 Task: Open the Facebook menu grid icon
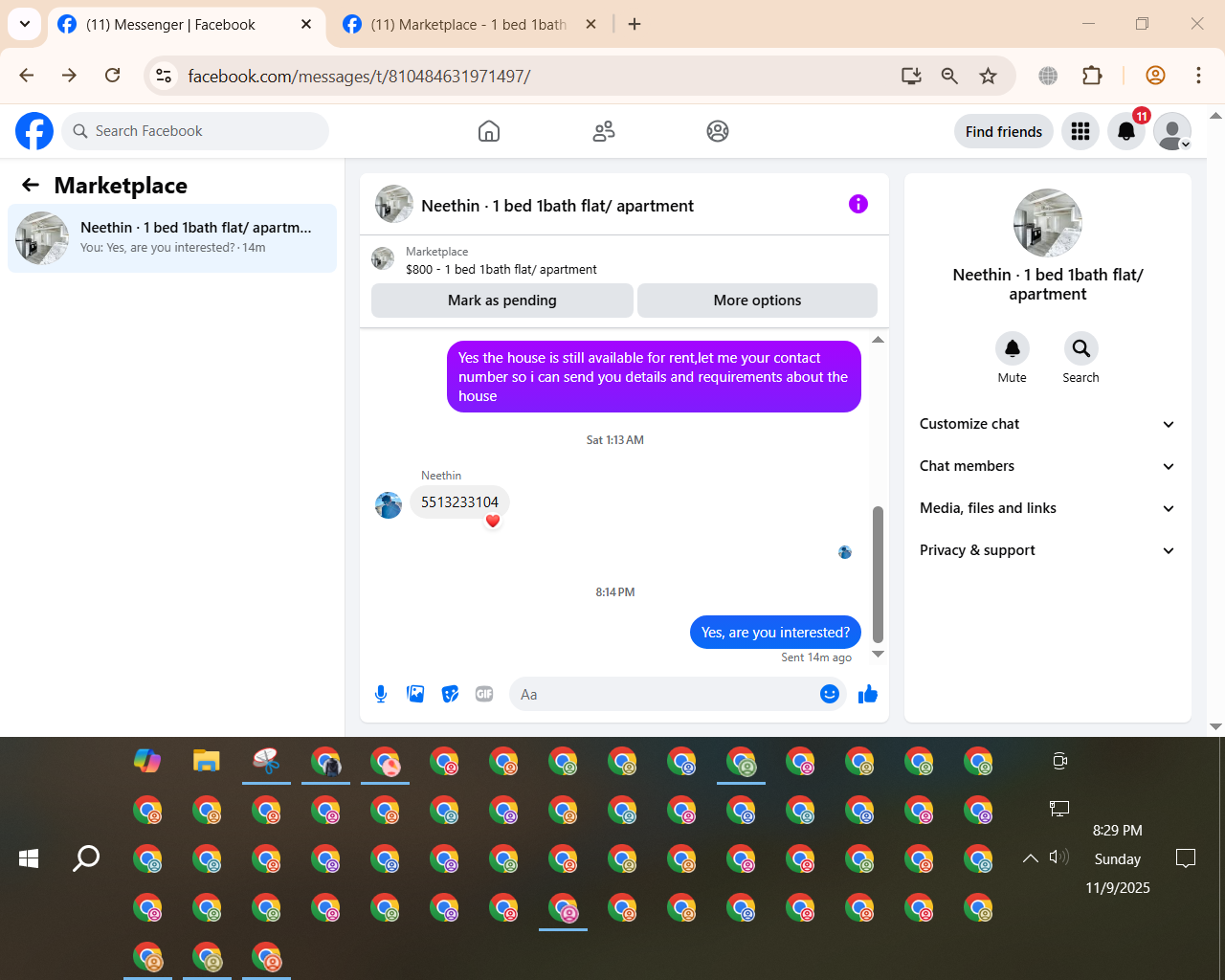[x=1080, y=131]
